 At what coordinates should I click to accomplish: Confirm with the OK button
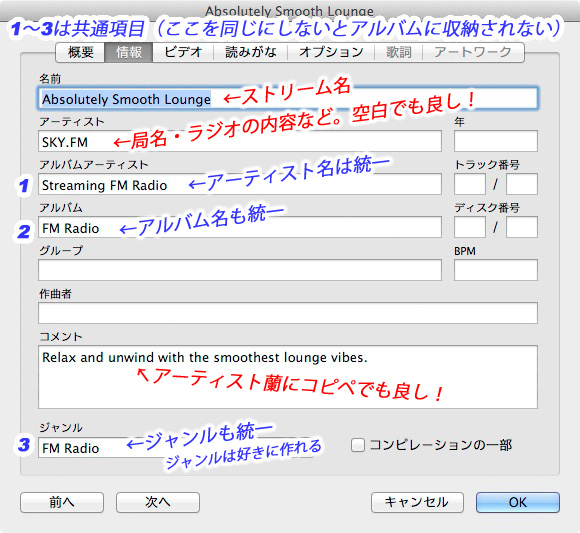pyautogui.click(x=518, y=502)
